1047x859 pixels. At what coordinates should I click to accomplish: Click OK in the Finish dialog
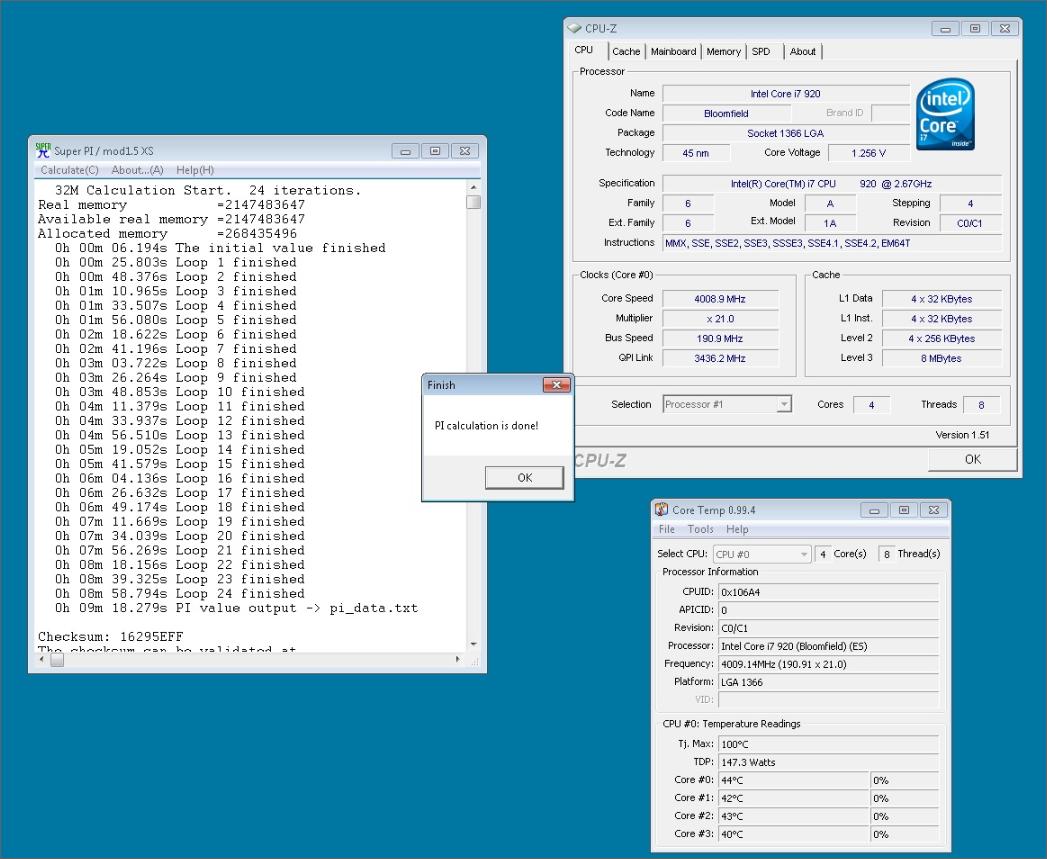pos(525,478)
